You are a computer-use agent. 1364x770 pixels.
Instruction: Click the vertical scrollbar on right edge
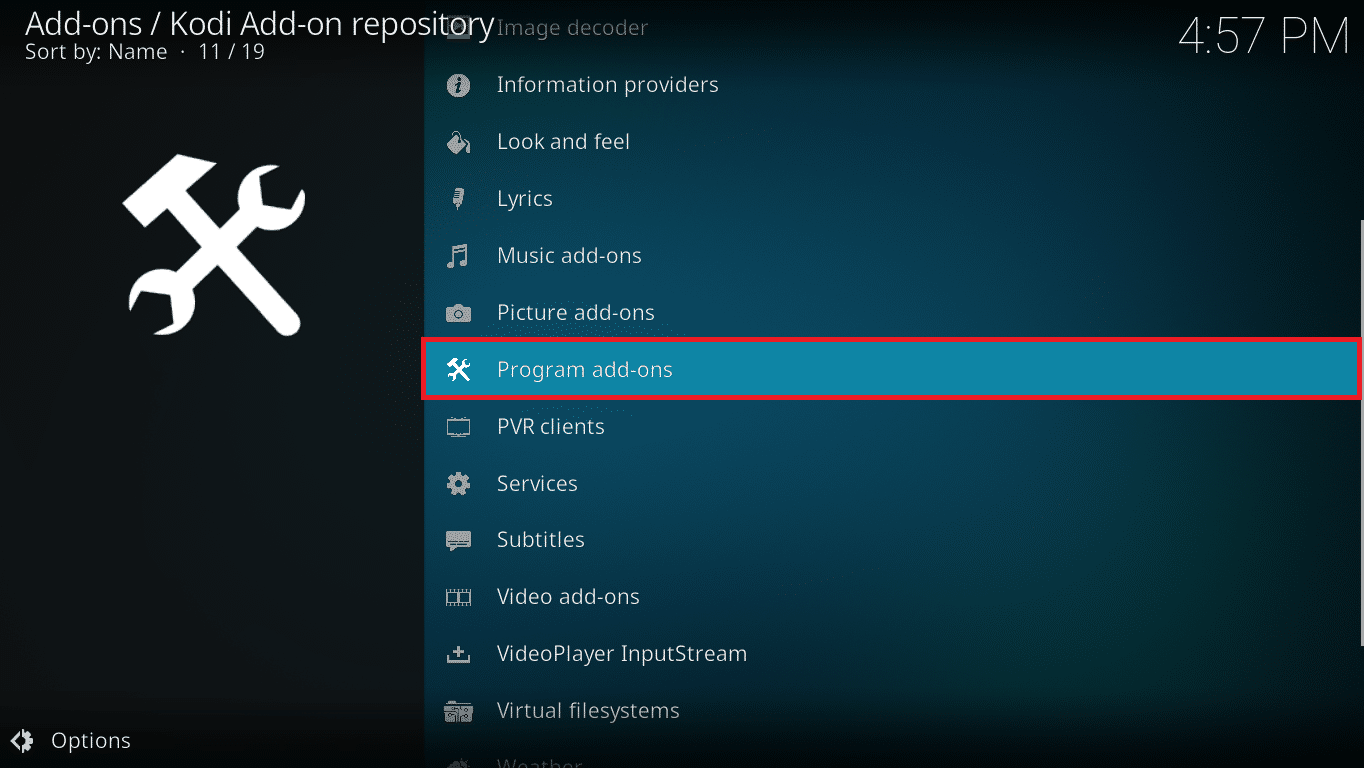click(1360, 430)
